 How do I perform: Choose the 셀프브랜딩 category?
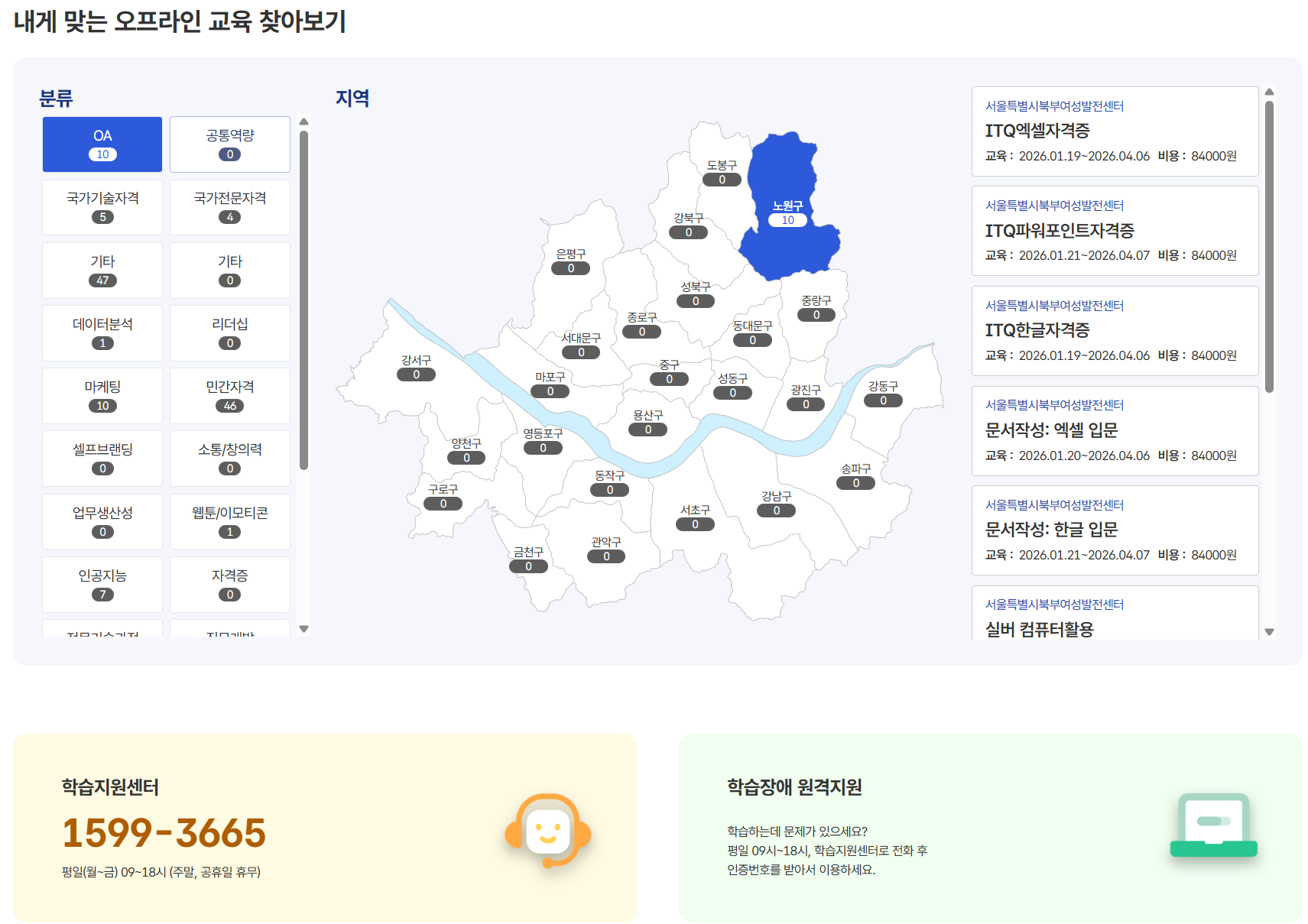point(102,459)
